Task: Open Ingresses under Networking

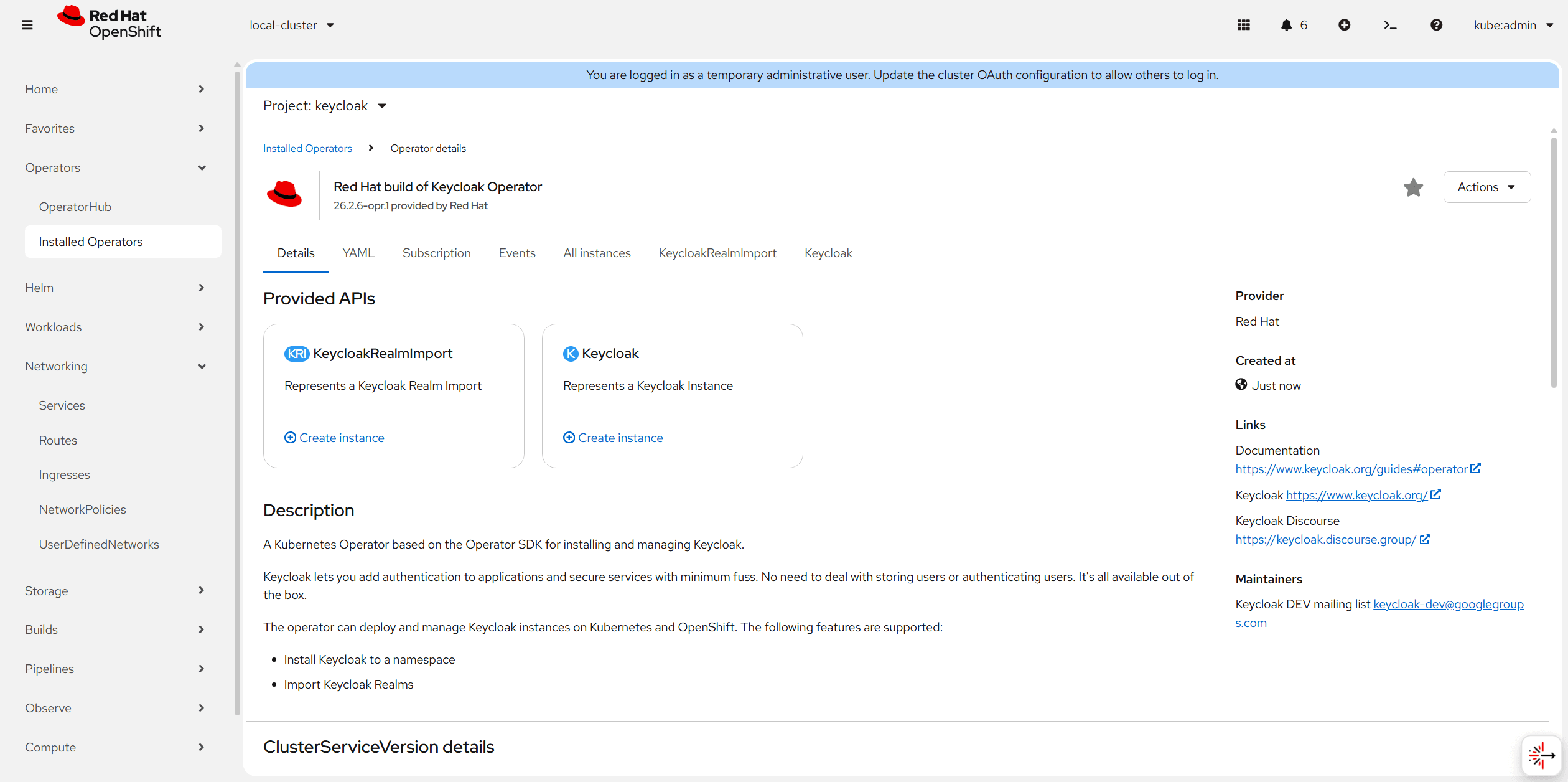Action: (x=123, y=474)
